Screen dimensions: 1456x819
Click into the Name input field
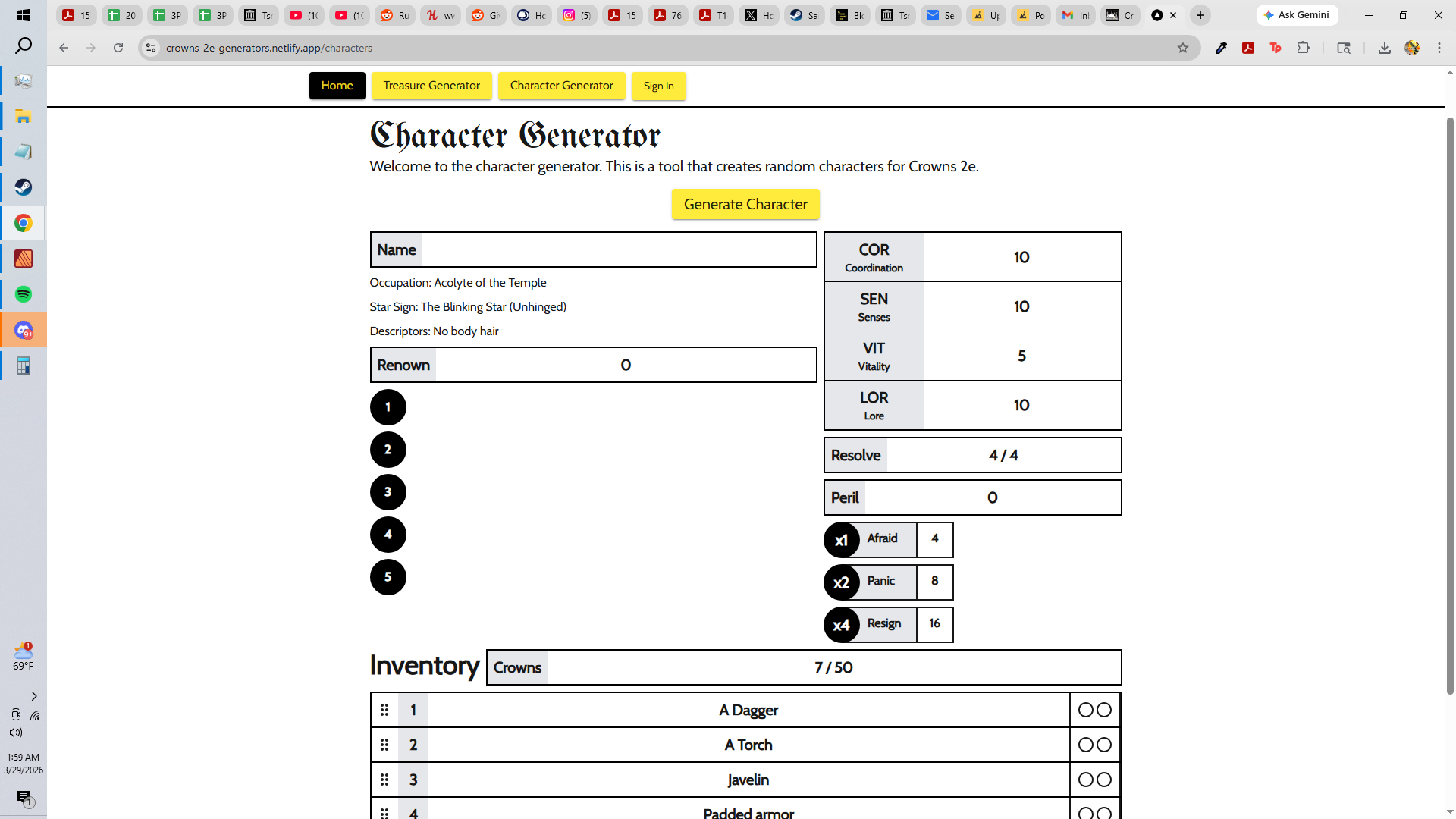pyautogui.click(x=617, y=249)
